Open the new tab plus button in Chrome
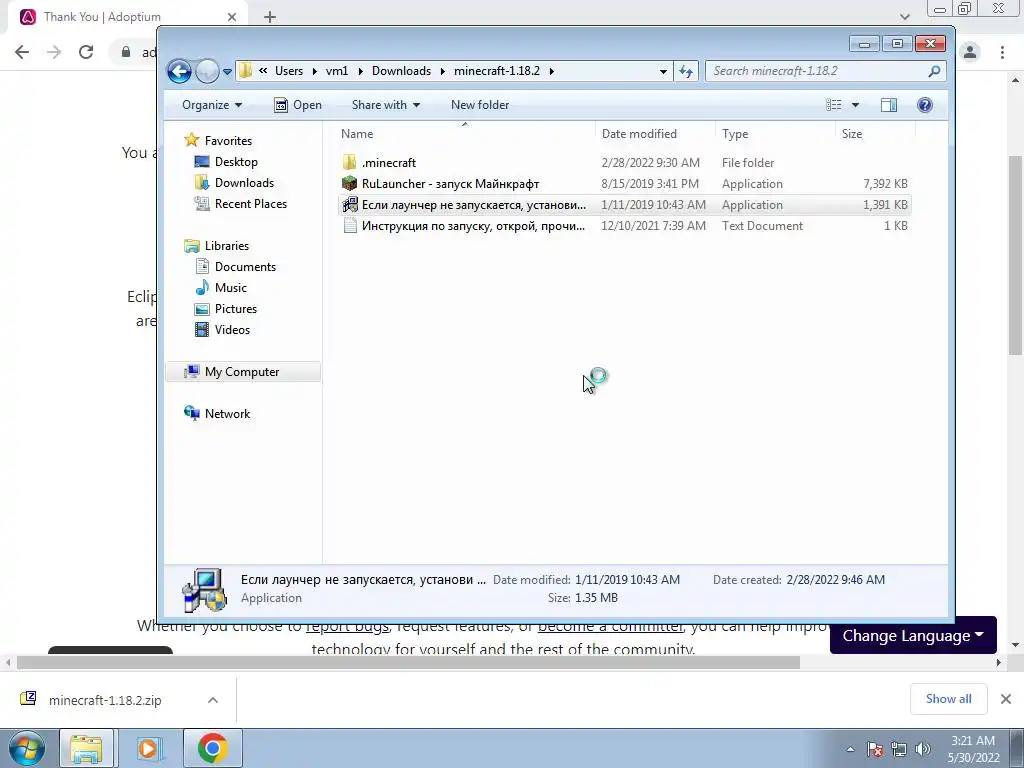The width and height of the screenshot is (1024, 768). pyautogui.click(x=270, y=17)
